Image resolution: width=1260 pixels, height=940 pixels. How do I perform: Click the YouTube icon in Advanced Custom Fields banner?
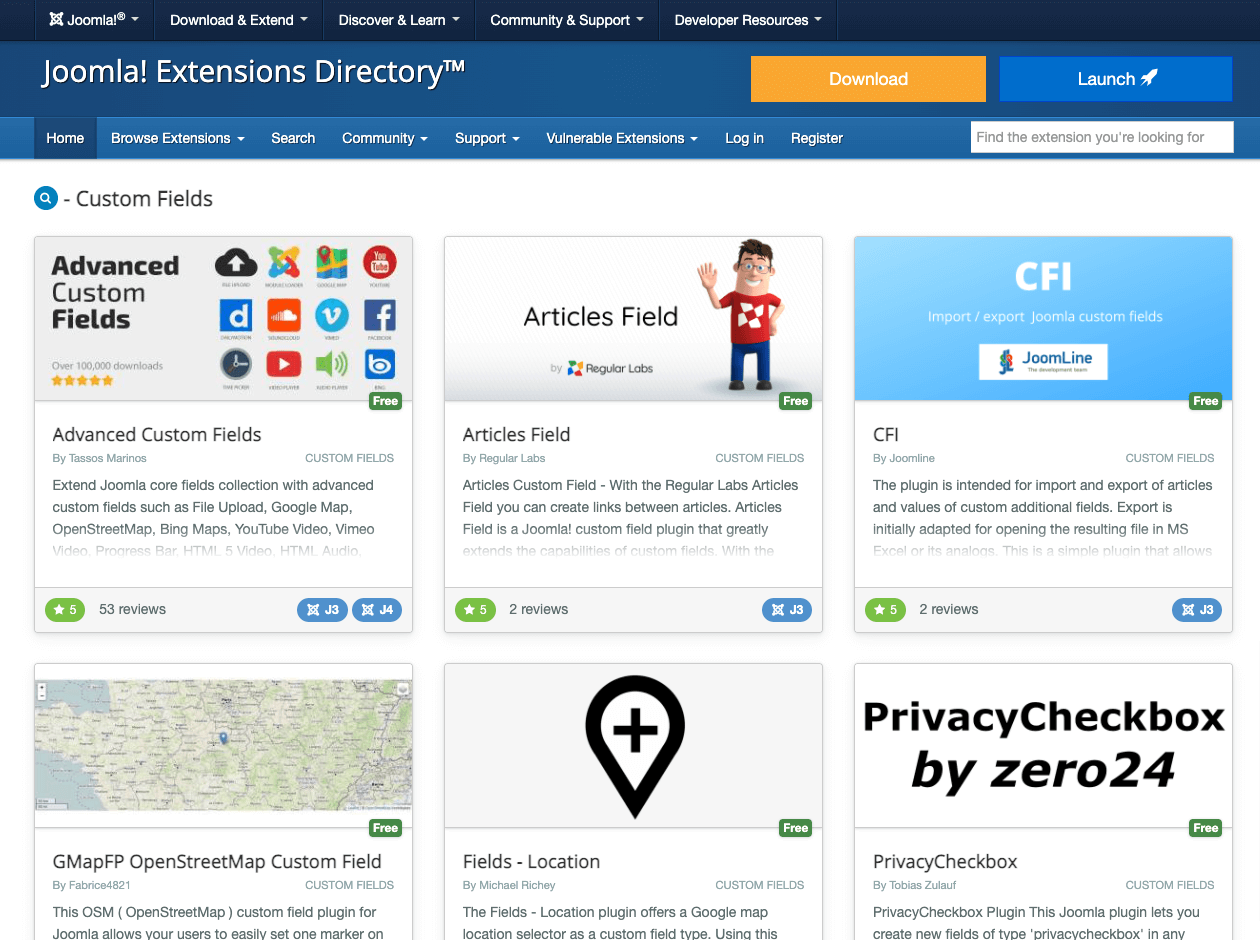[x=380, y=263]
